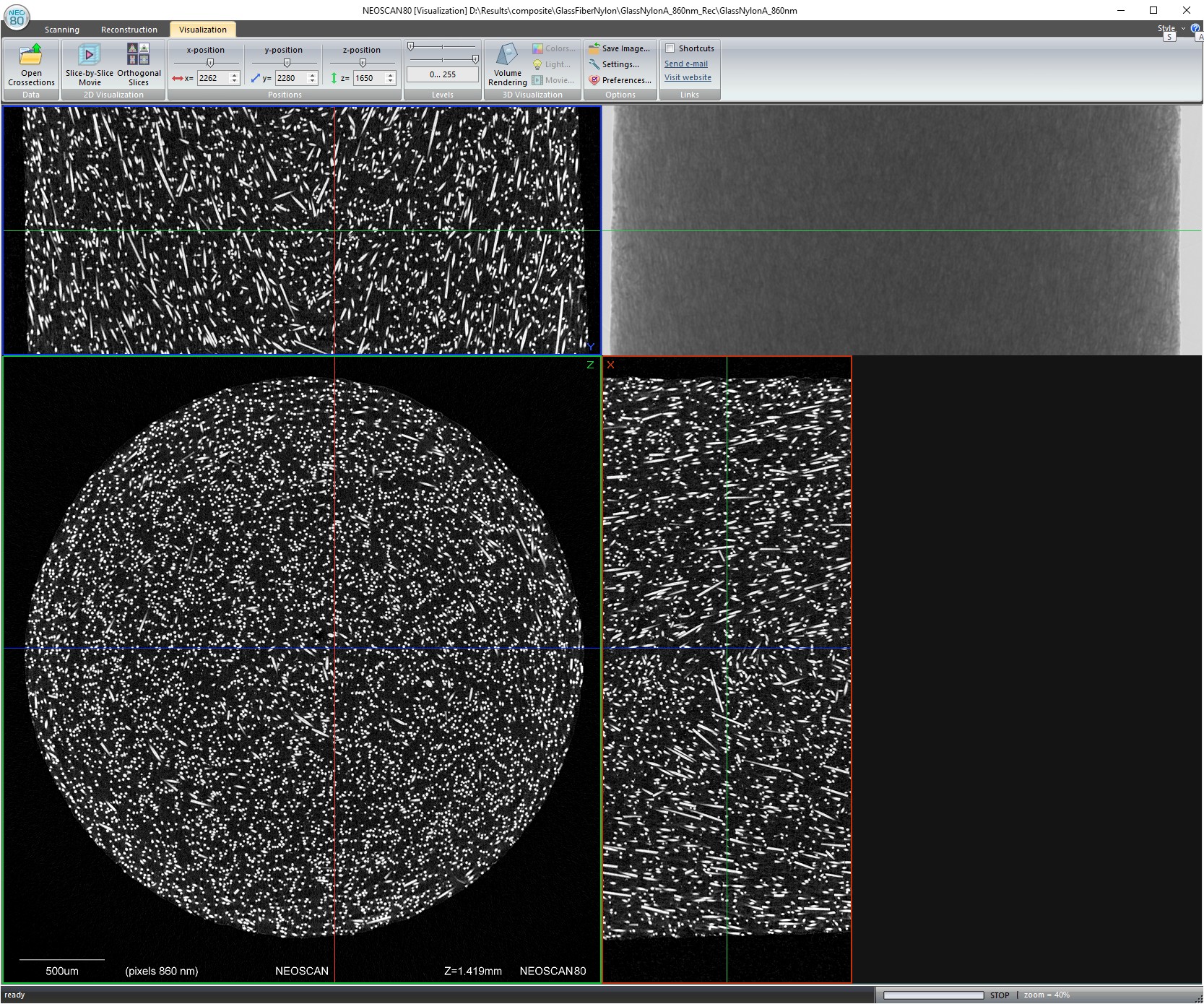The width and height of the screenshot is (1204, 1004).
Task: Follow the Visit website link
Action: tap(688, 77)
